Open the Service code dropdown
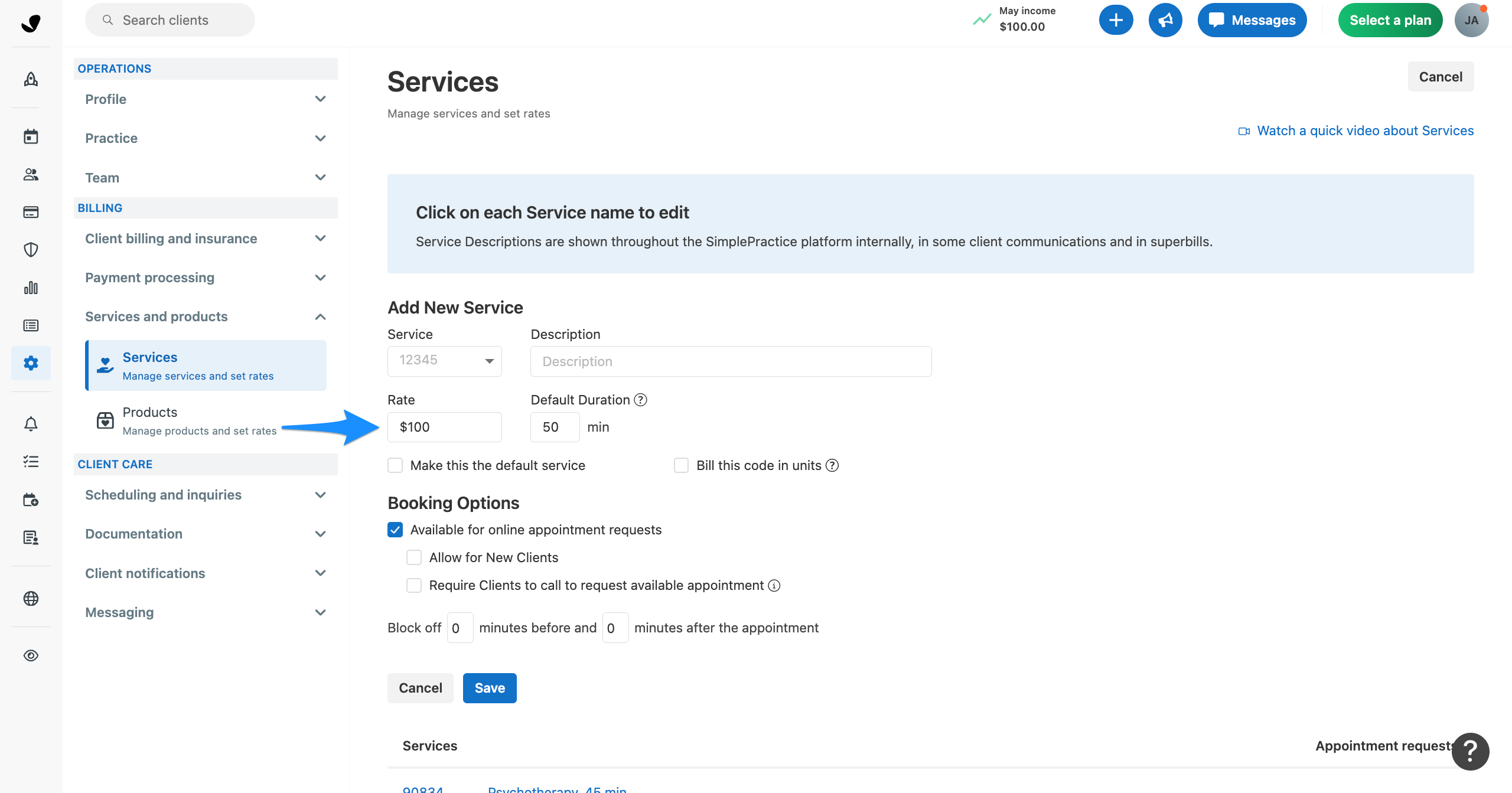 click(x=445, y=361)
